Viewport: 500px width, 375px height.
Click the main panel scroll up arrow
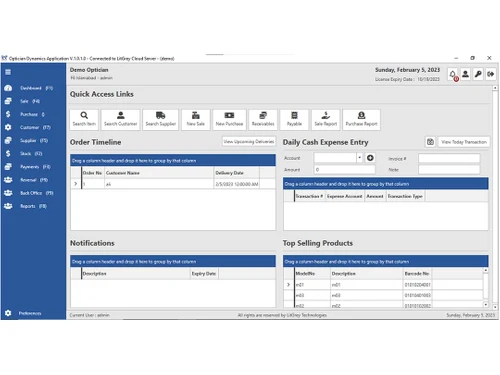(x=495, y=88)
